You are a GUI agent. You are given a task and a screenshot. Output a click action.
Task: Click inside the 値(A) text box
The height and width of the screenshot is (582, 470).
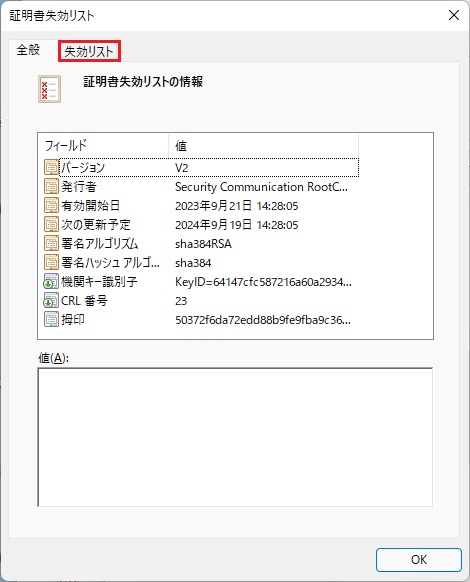click(x=235, y=437)
